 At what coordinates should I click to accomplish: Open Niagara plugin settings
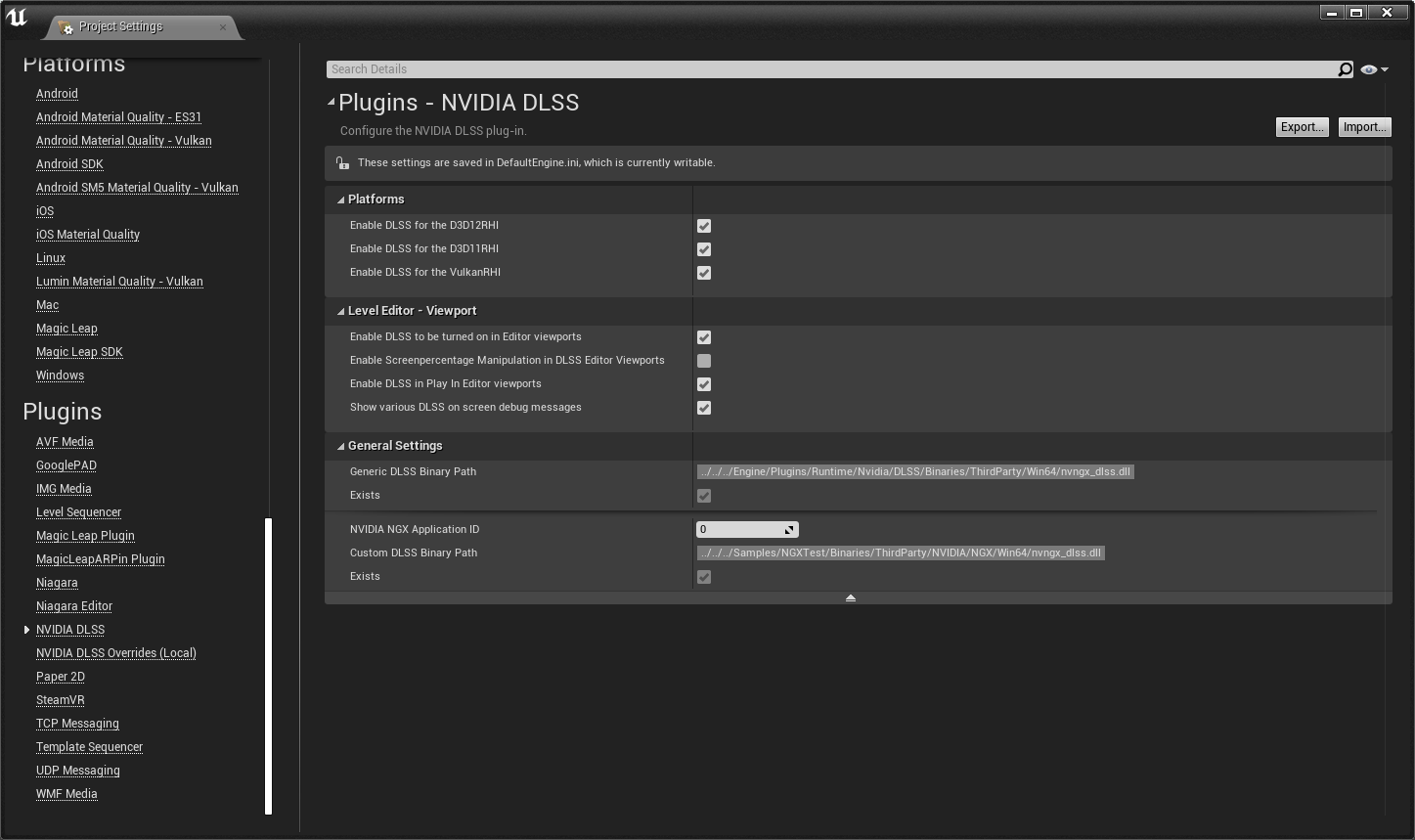click(x=57, y=583)
